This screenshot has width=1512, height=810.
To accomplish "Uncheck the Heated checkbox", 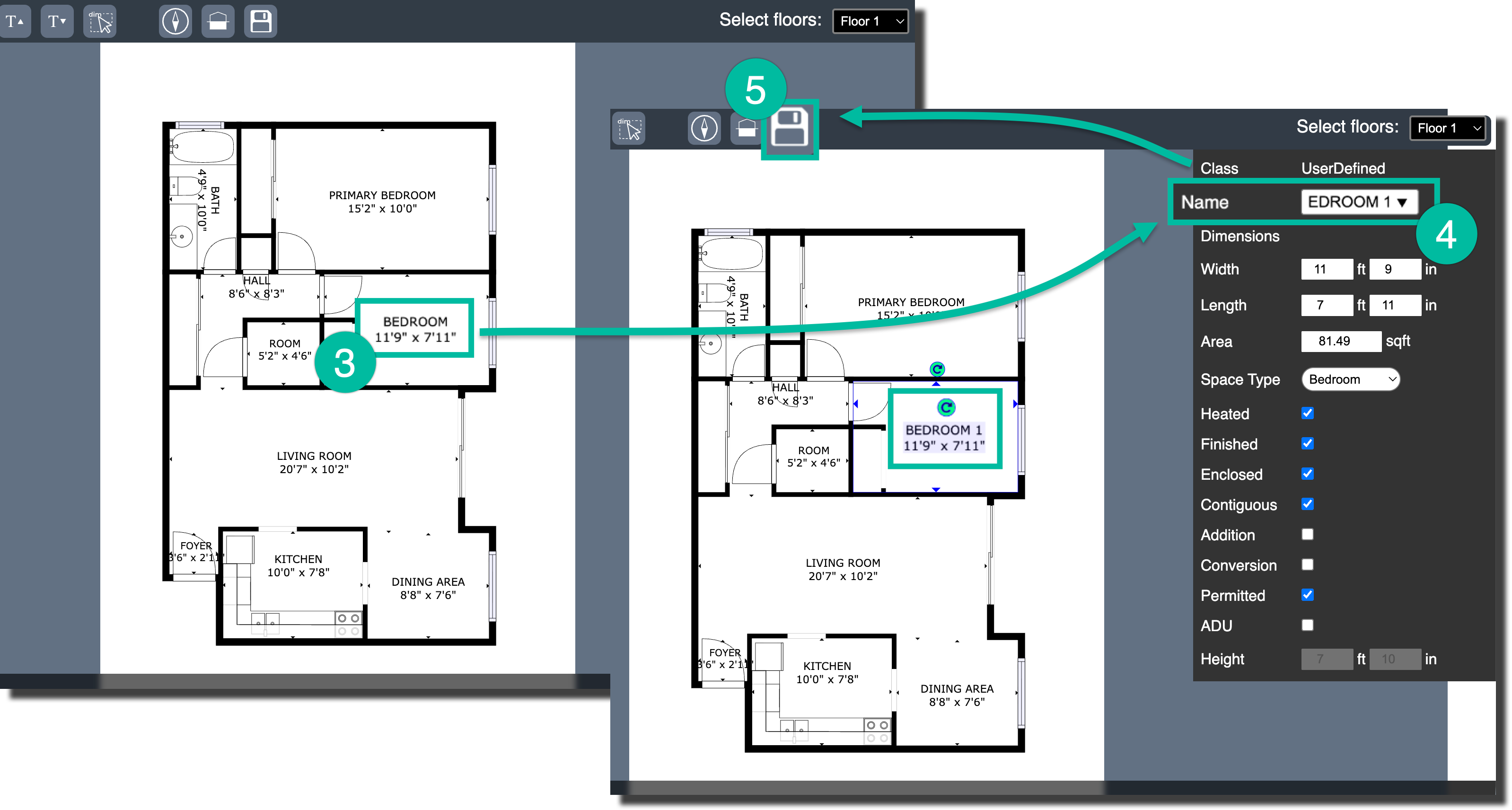I will click(x=1308, y=413).
